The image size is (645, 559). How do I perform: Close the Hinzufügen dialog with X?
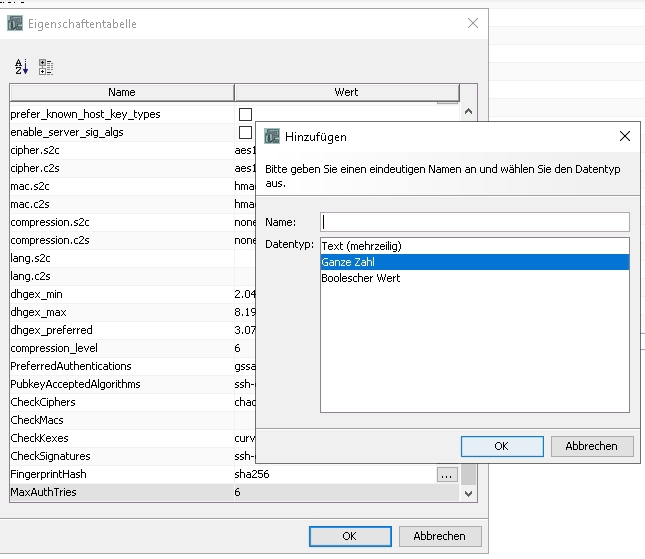[625, 136]
